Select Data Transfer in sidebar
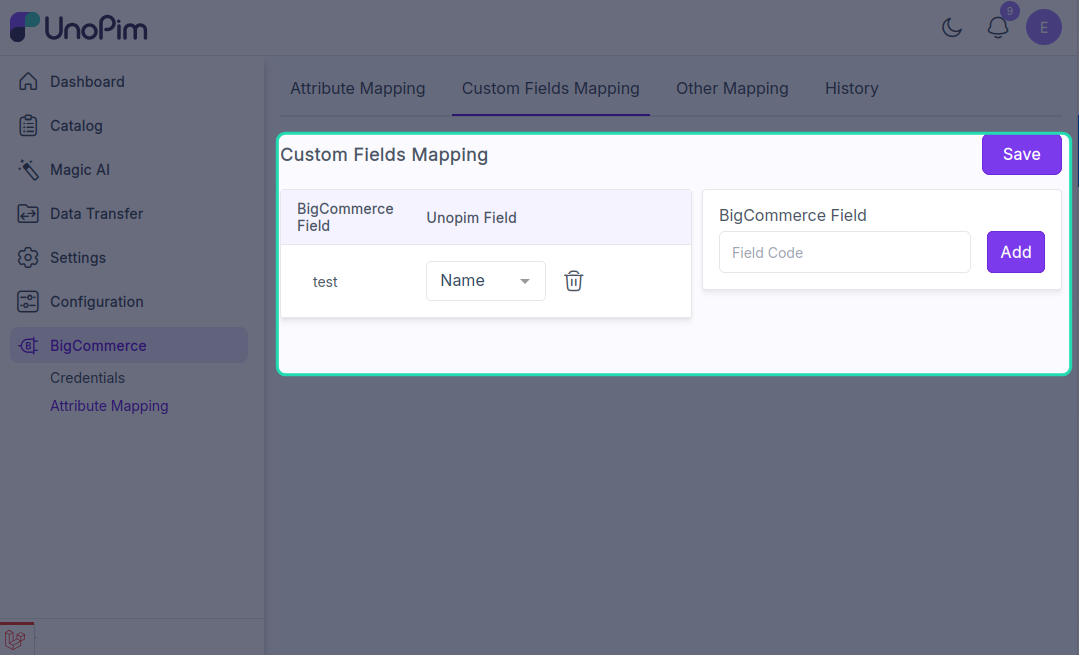 click(96, 214)
